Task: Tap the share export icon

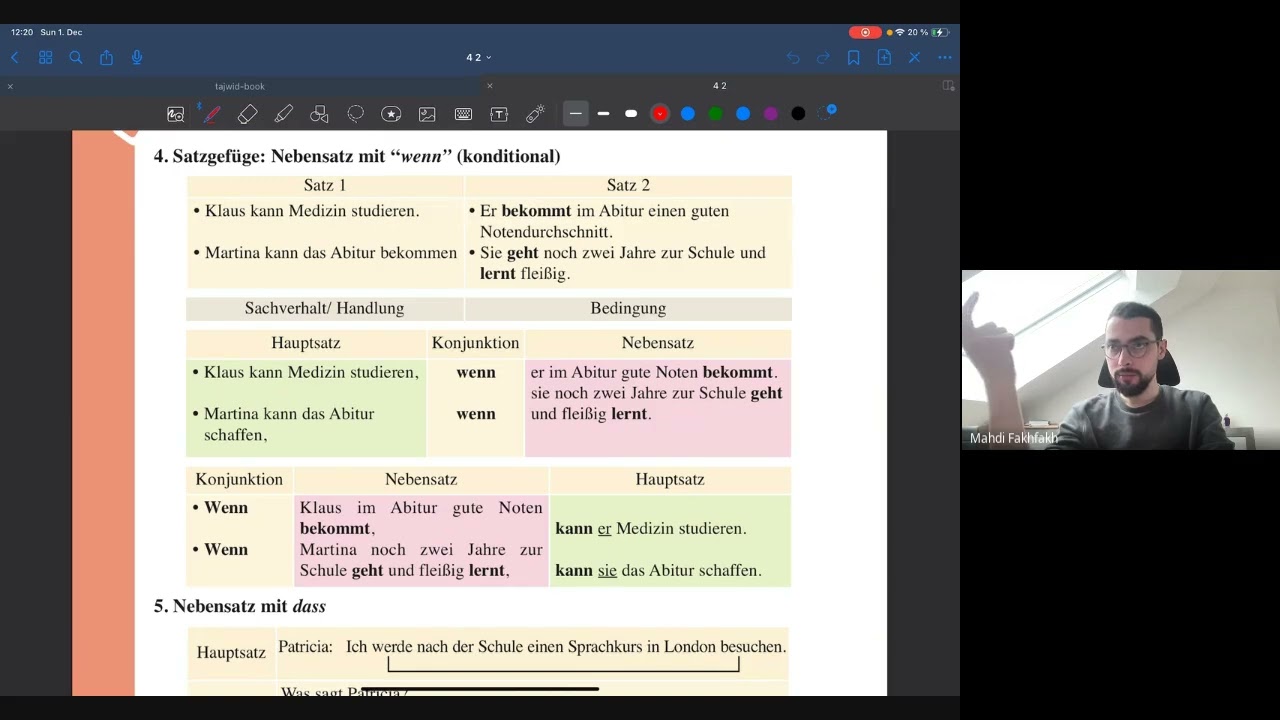Action: (x=106, y=58)
